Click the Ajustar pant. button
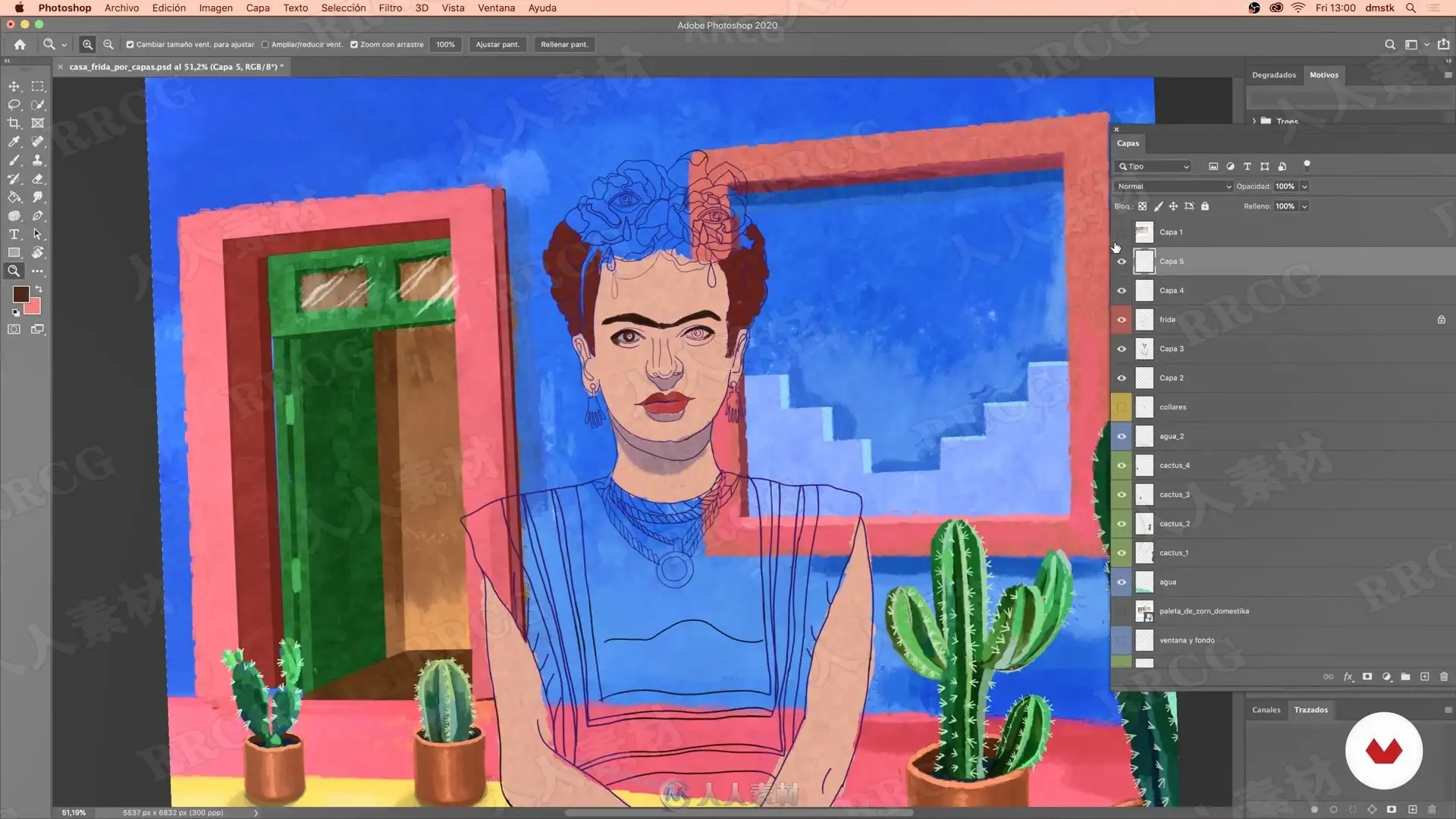 coord(497,45)
